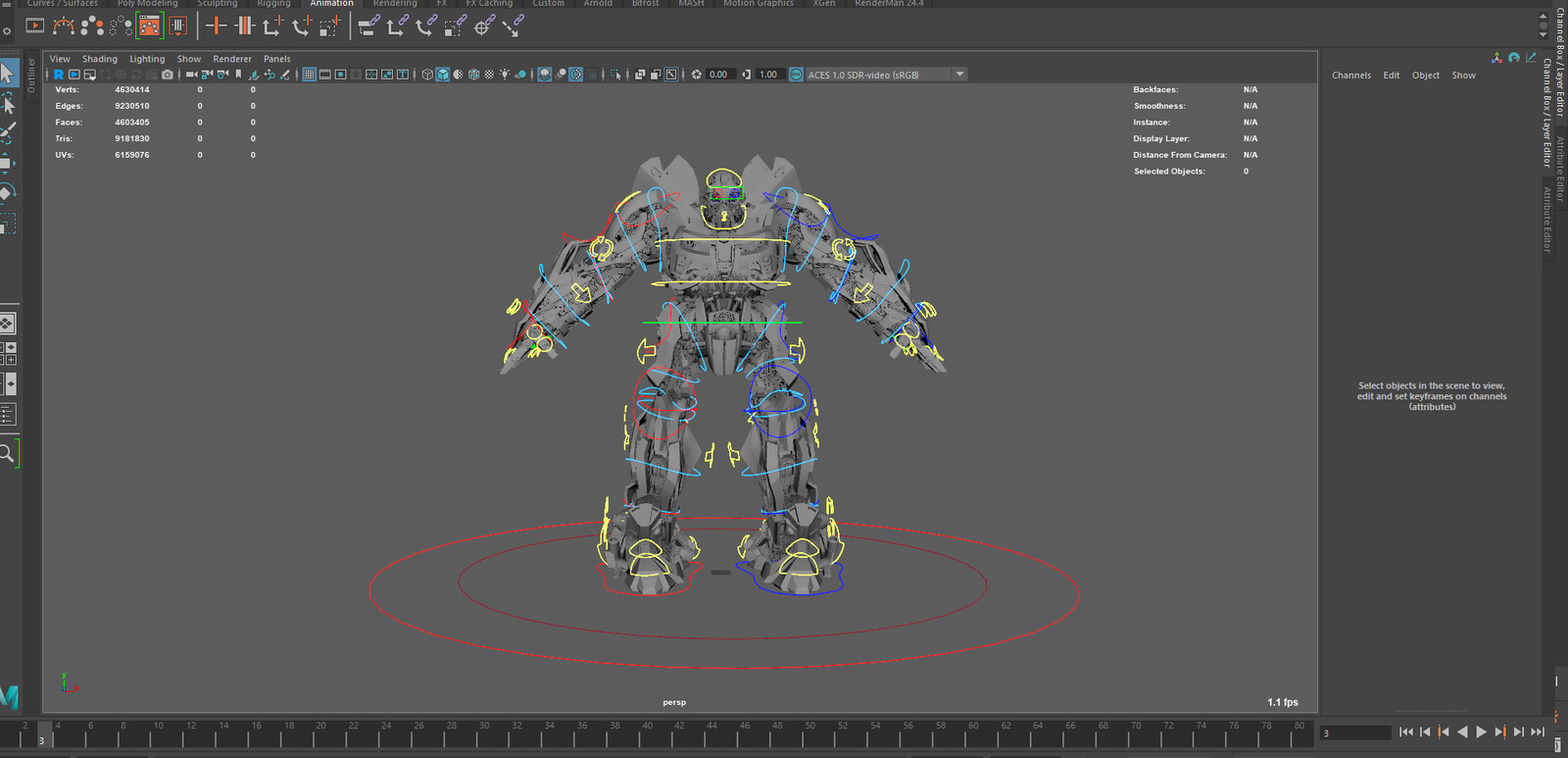The height and width of the screenshot is (758, 1568).
Task: Toggle textured display mode
Action: [x=490, y=75]
